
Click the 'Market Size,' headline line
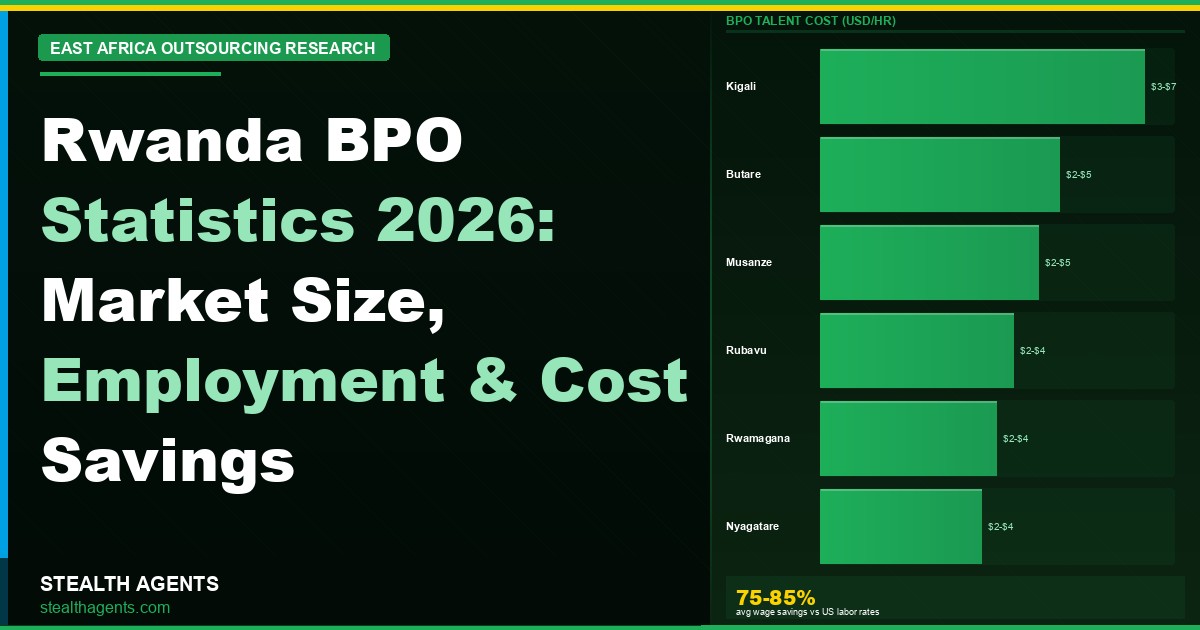tap(243, 302)
